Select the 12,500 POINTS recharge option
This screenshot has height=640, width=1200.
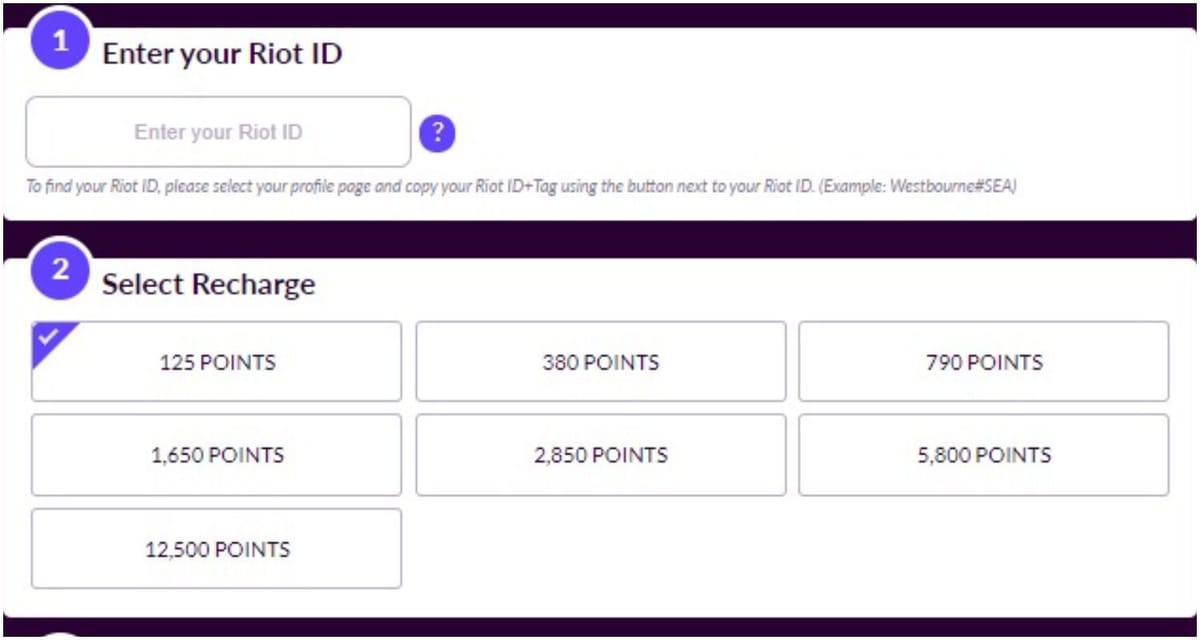coord(215,548)
